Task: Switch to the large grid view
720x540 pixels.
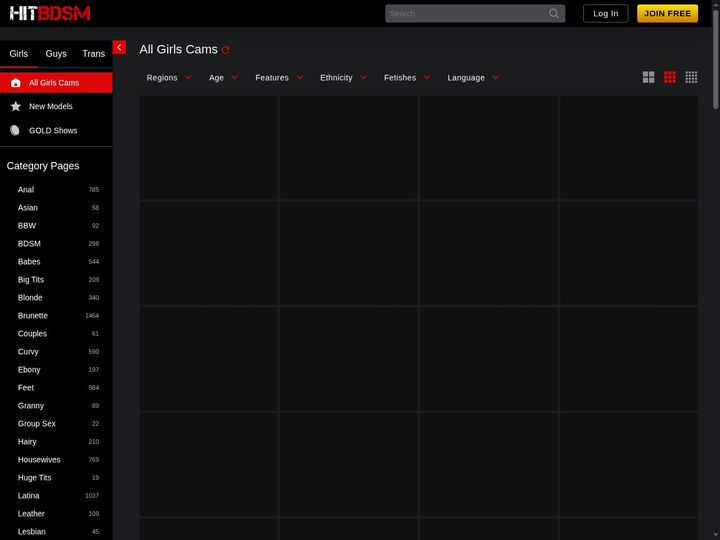Action: (648, 77)
